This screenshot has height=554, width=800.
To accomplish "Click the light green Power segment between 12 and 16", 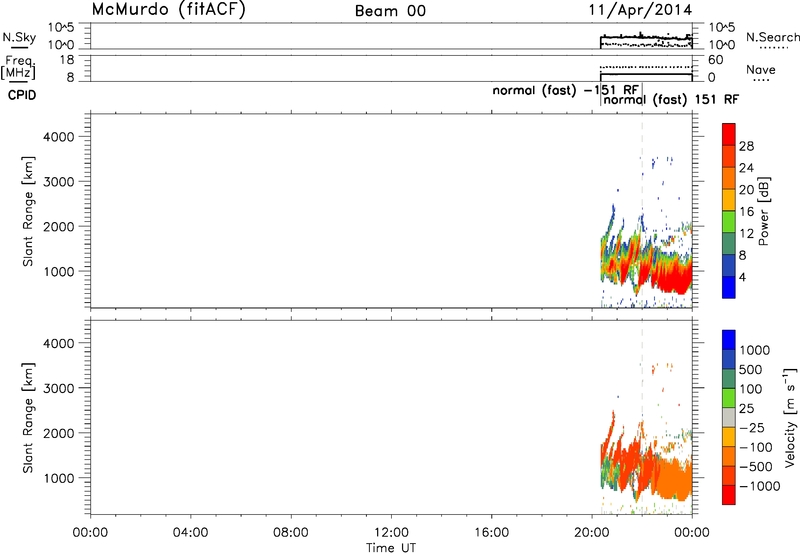I will pyautogui.click(x=729, y=222).
